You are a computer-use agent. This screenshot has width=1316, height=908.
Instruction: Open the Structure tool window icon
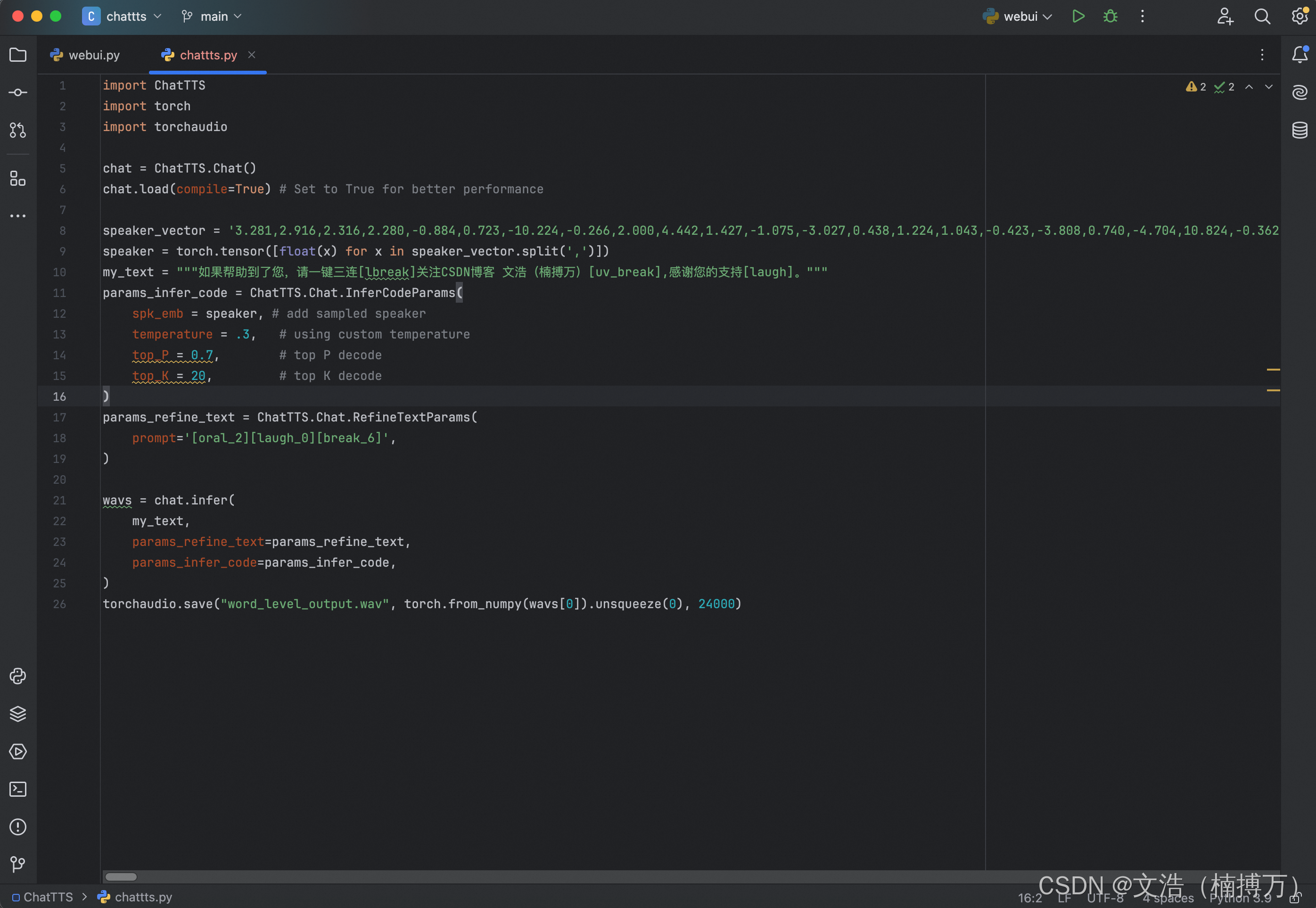(17, 179)
